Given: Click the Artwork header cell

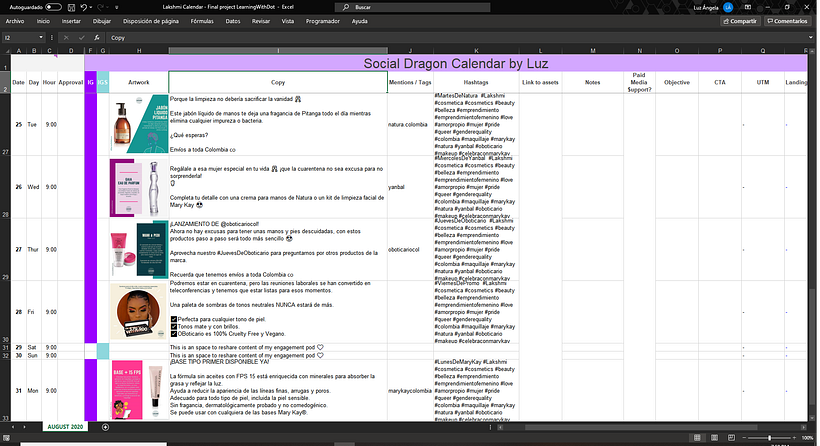Looking at the screenshot, I should 139,83.
